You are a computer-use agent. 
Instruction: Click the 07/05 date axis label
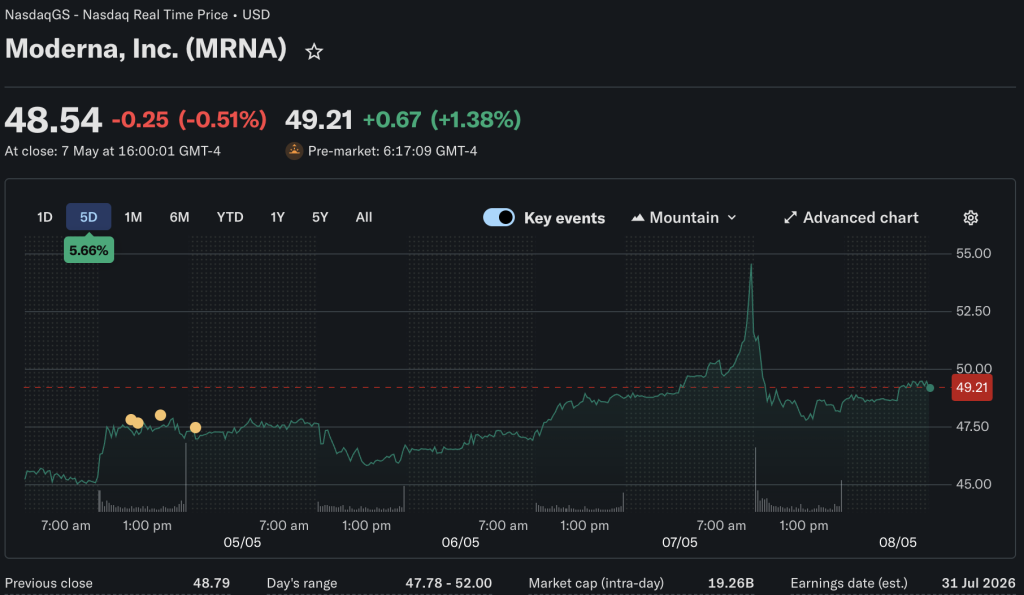click(x=680, y=543)
